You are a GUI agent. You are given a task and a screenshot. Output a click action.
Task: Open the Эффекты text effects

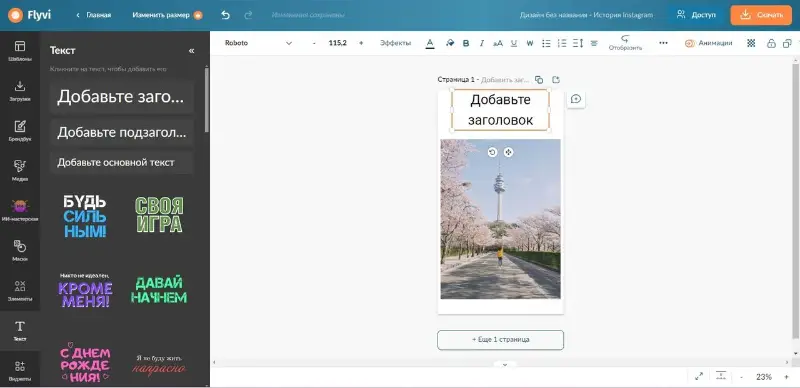(395, 43)
